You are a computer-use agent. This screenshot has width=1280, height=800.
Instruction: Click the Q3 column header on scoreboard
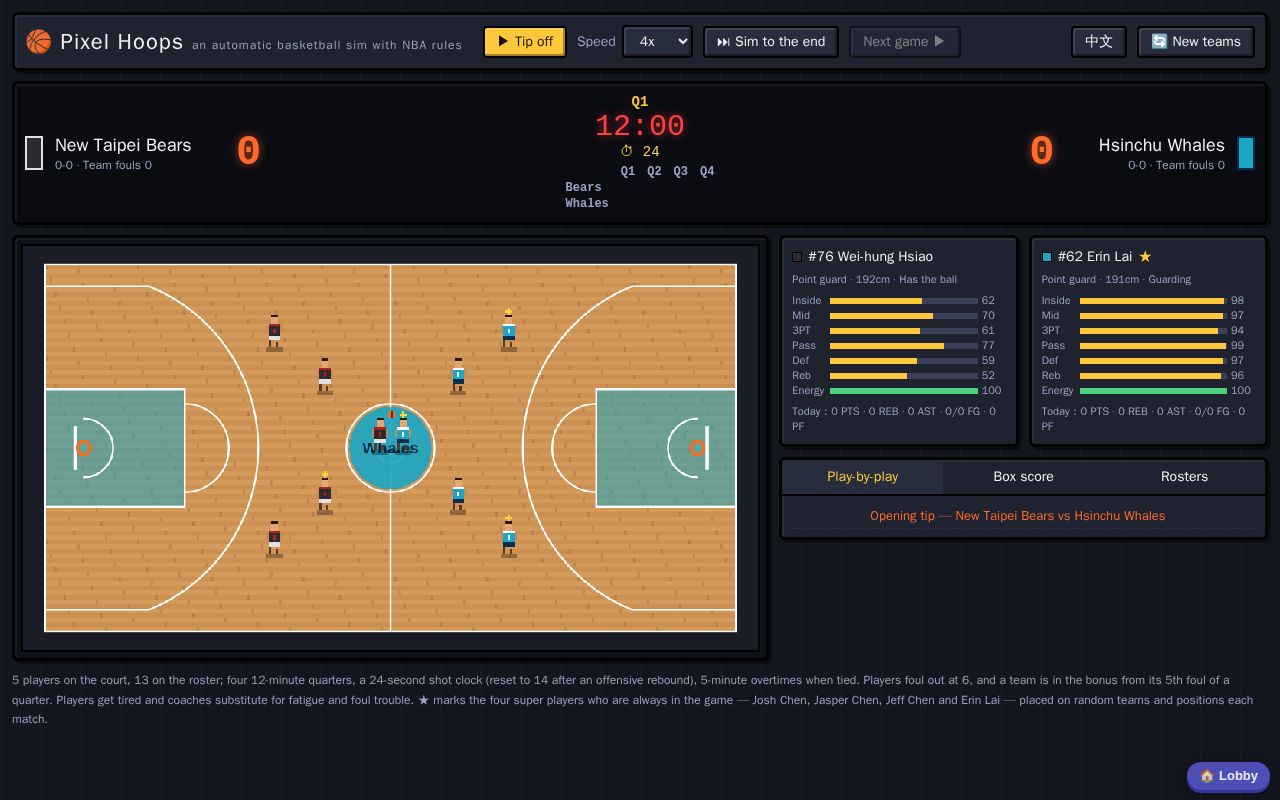coord(680,172)
